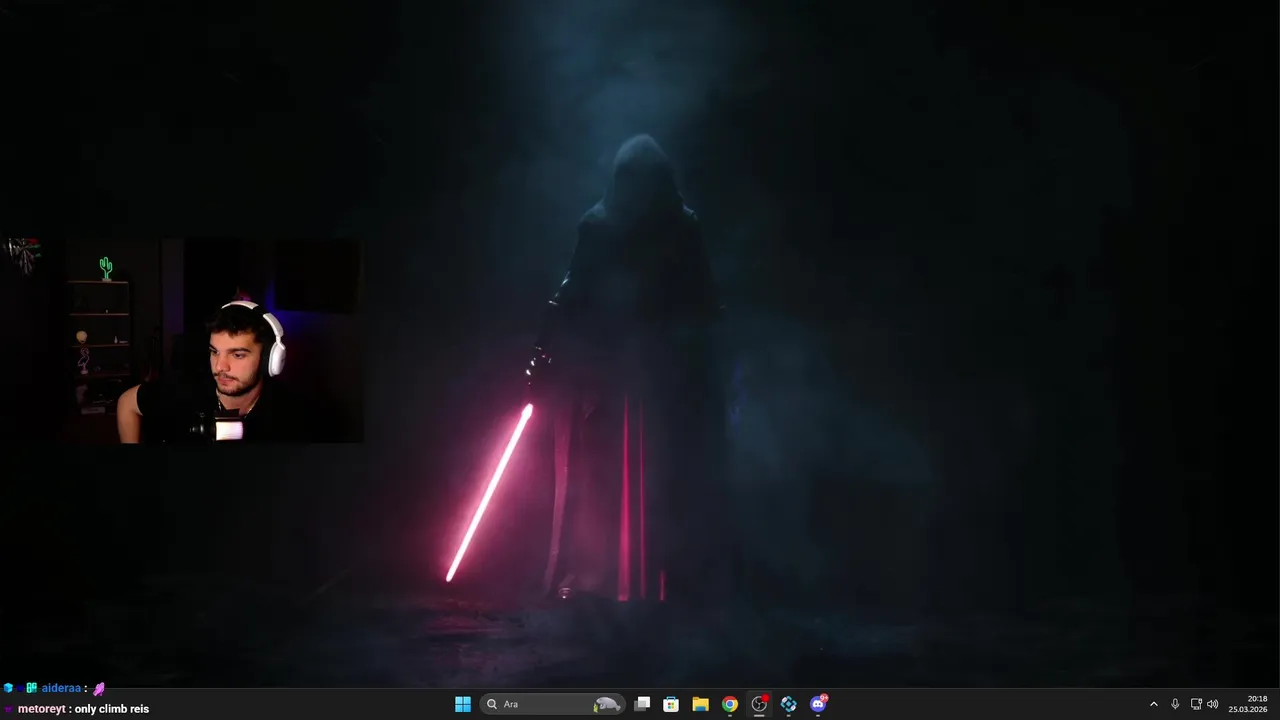Click the webcam overlay of the streamer

(x=182, y=340)
